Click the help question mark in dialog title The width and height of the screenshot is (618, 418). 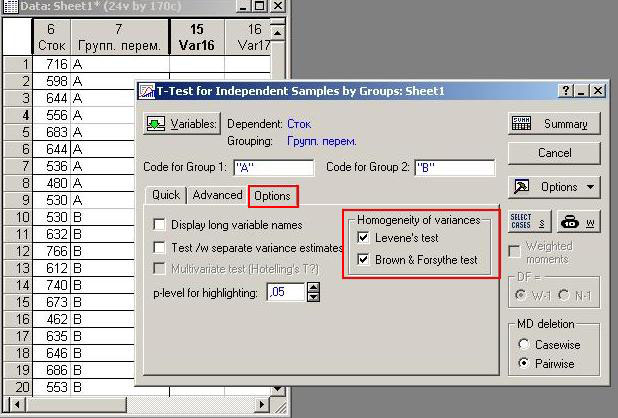[565, 91]
